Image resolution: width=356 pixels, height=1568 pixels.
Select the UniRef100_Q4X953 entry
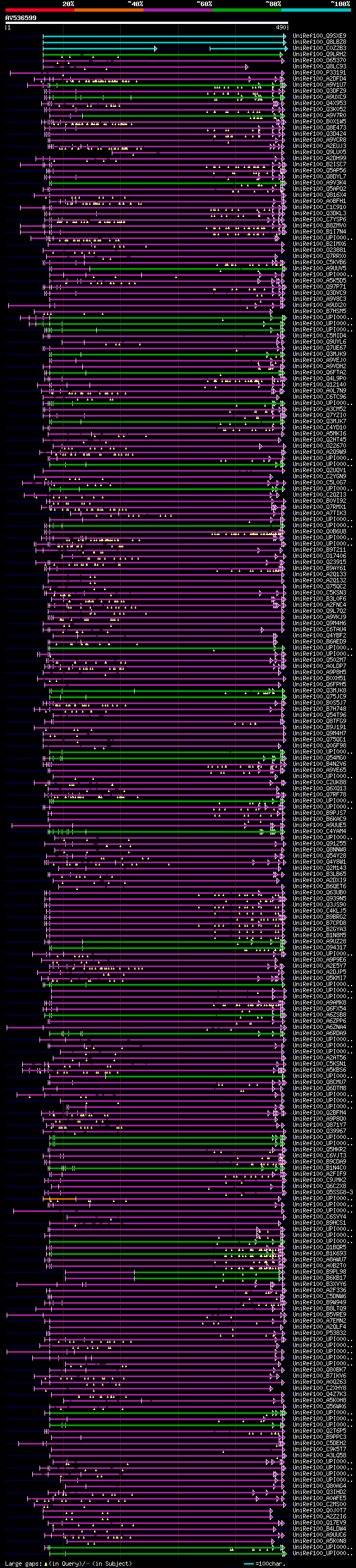319,103
